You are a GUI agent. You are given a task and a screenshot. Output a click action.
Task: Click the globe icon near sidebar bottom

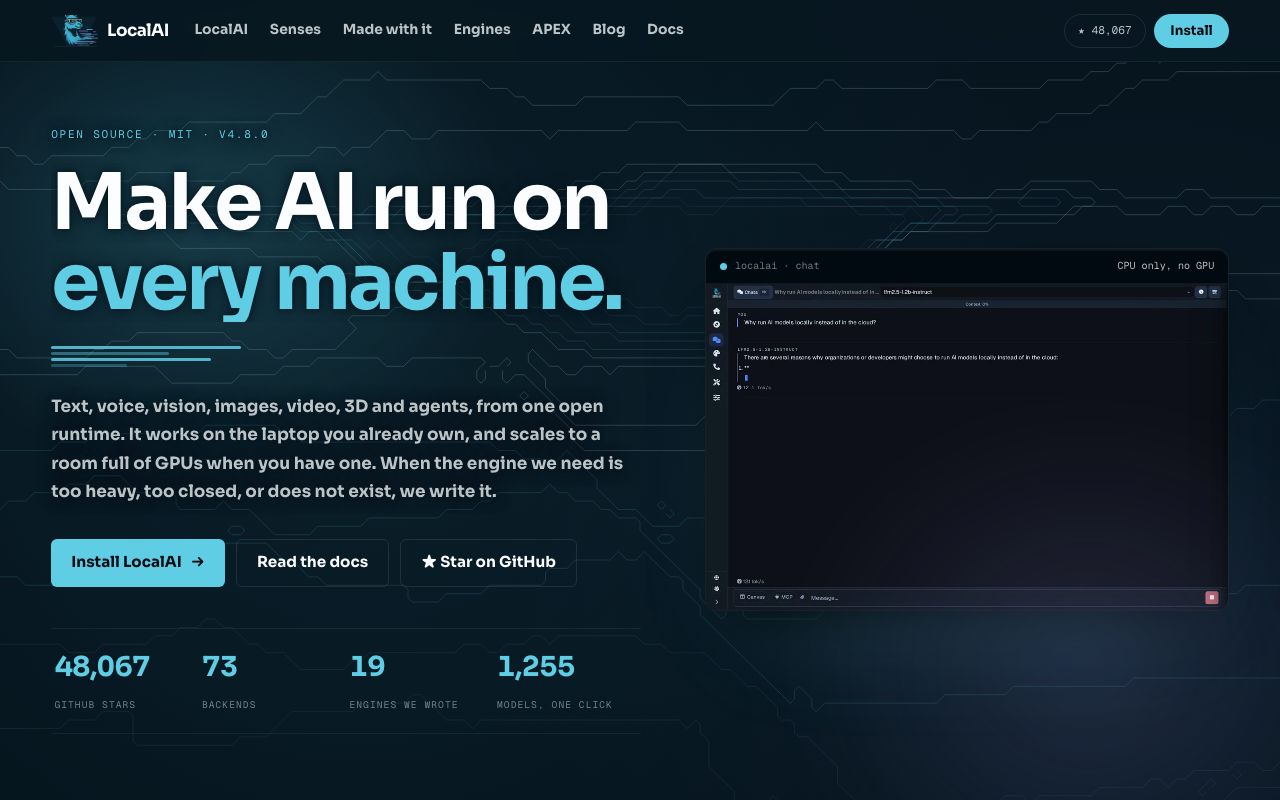click(716, 577)
